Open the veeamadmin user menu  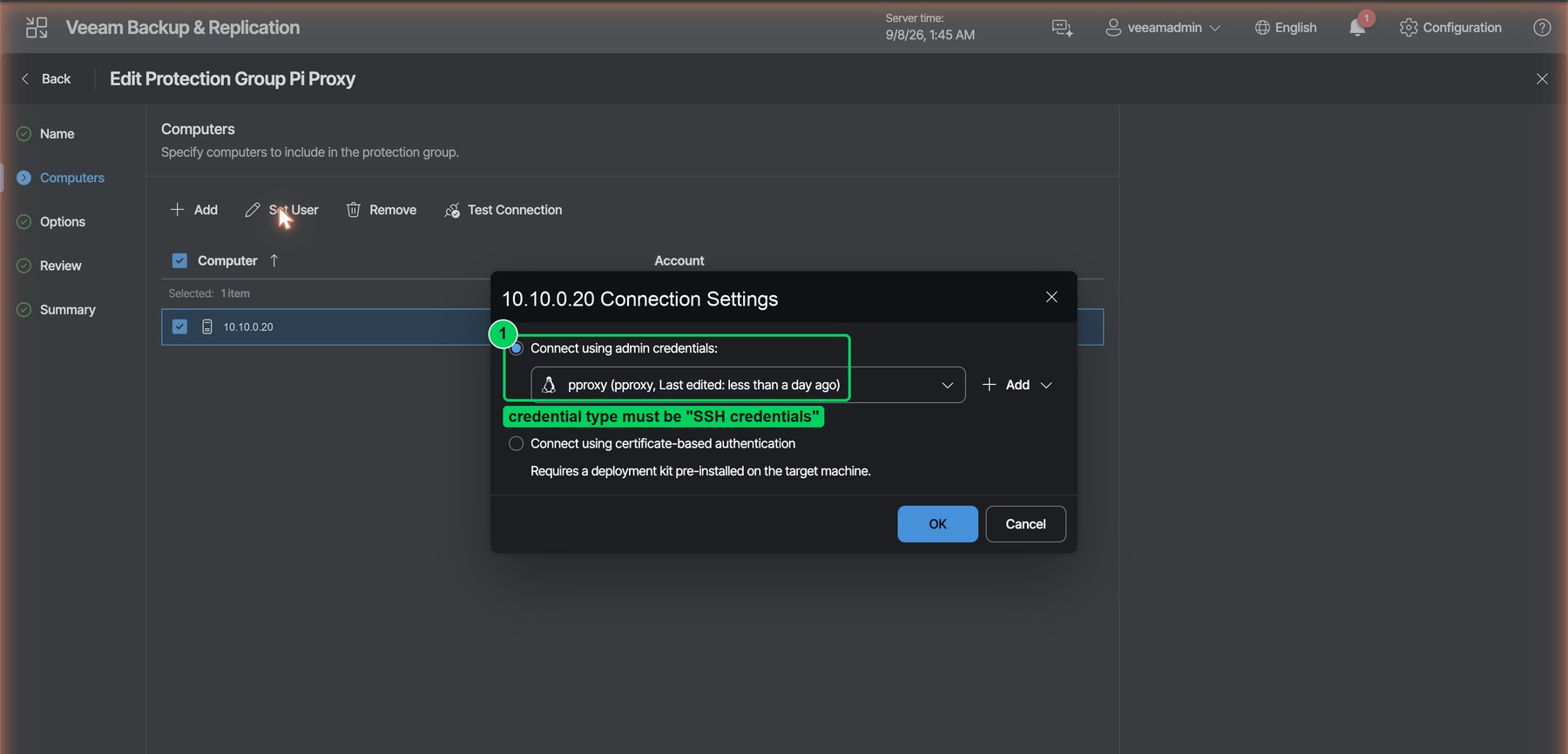[1163, 28]
